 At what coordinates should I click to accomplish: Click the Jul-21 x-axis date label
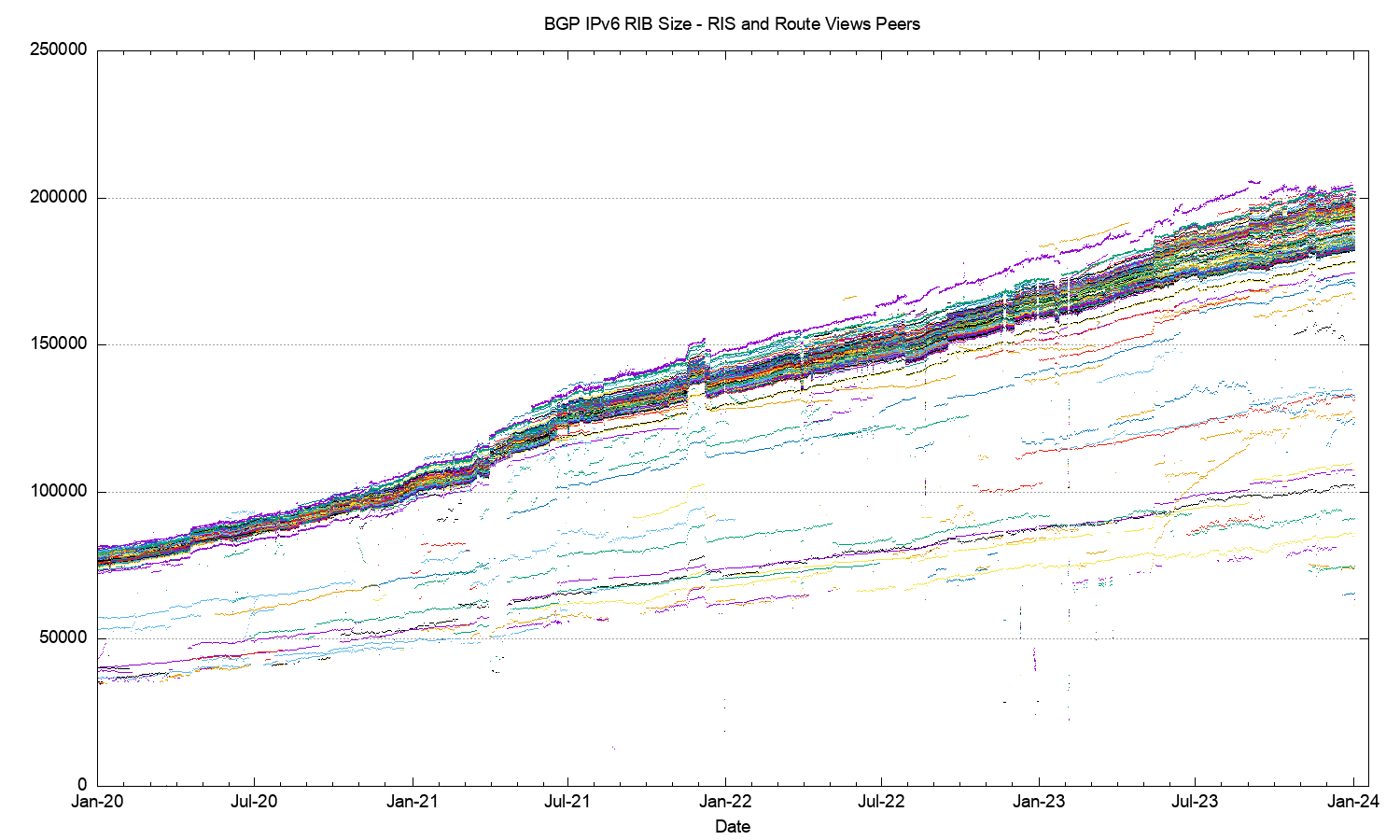coord(567,801)
